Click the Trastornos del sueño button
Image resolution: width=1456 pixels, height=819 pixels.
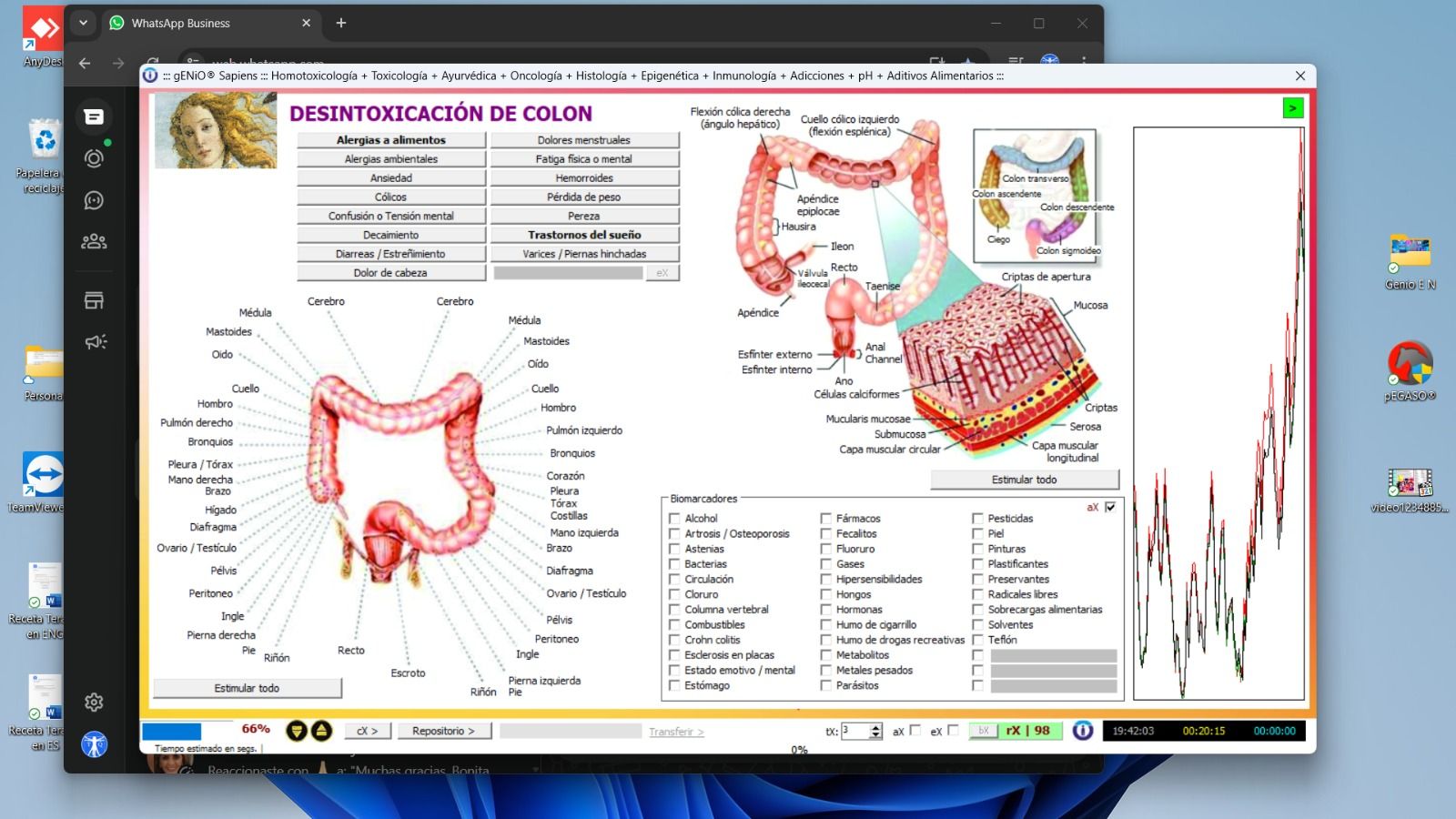[x=584, y=235]
